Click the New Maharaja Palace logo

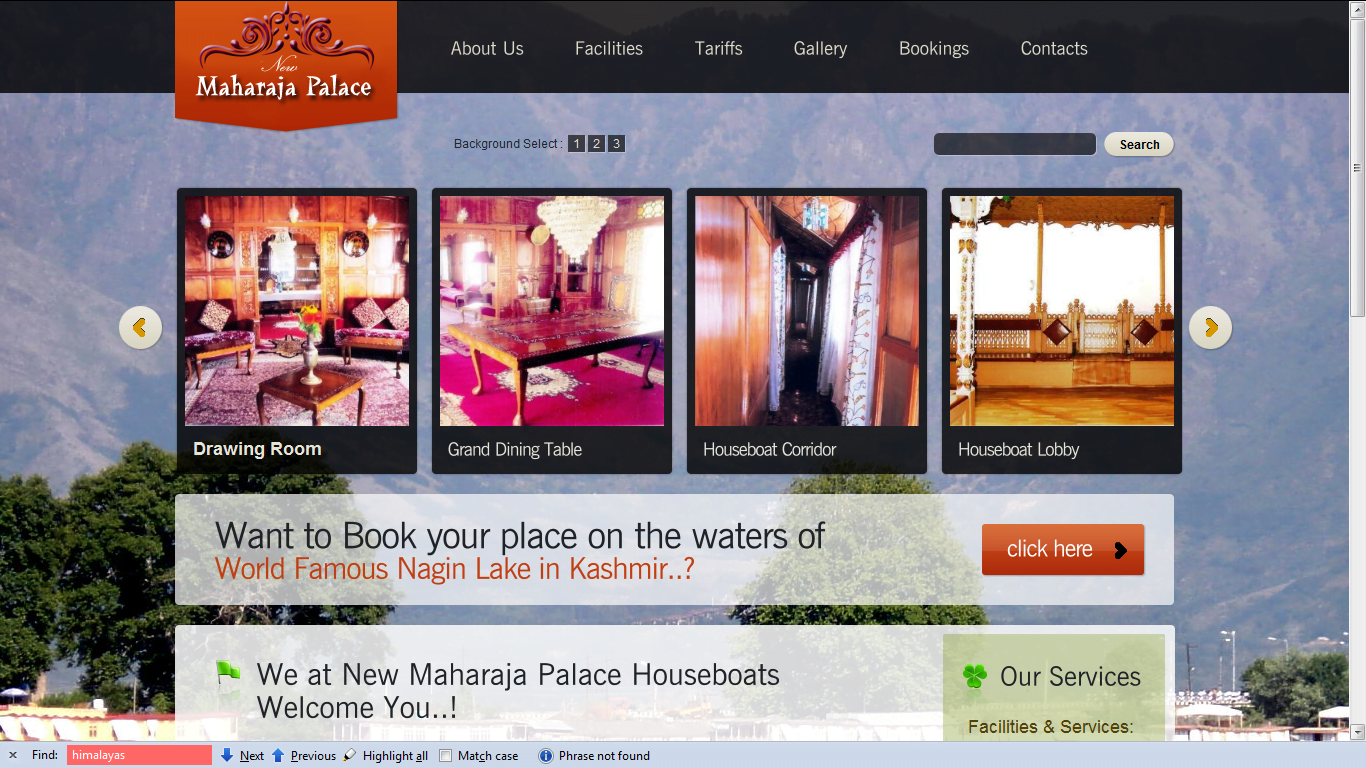[286, 65]
